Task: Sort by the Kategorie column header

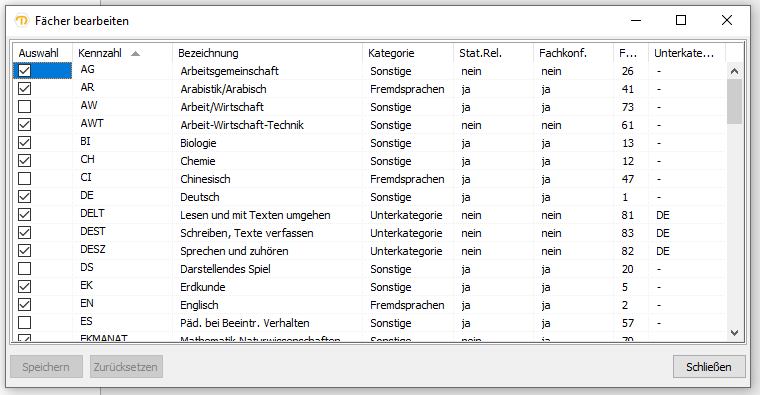Action: (x=408, y=53)
